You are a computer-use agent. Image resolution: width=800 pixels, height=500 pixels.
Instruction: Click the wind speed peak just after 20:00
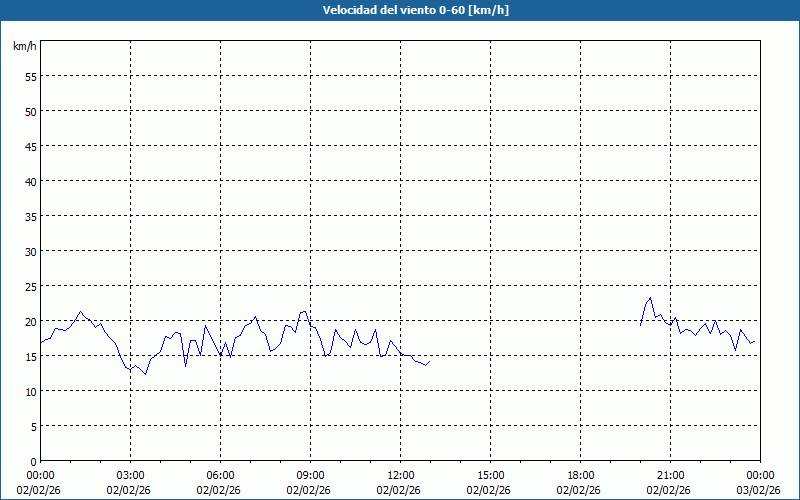[650, 297]
